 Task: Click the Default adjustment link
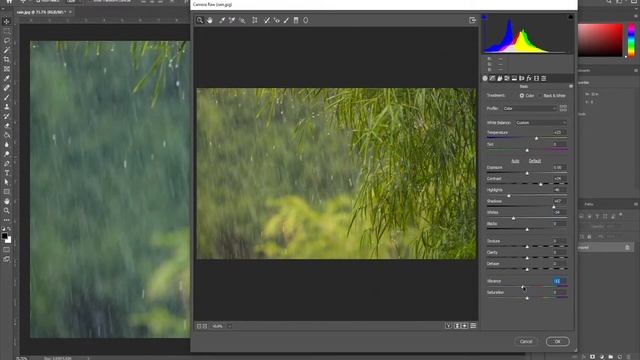(x=535, y=161)
